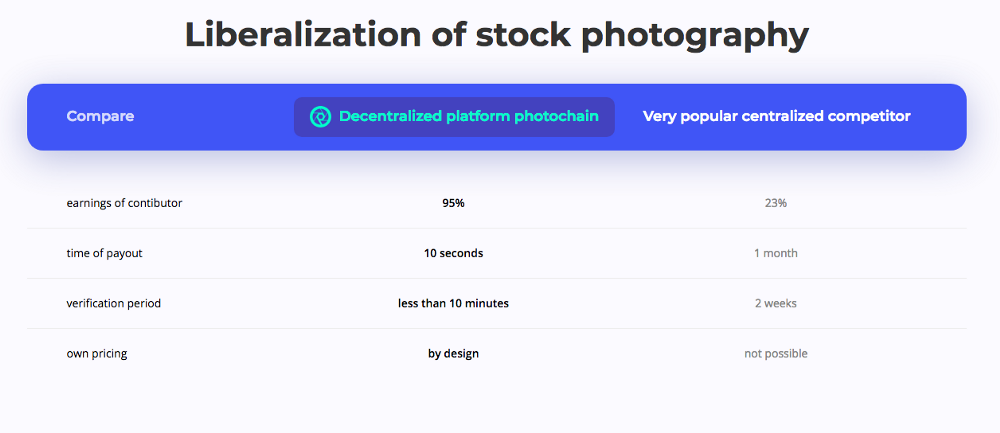Click the Compare header label

(x=100, y=116)
